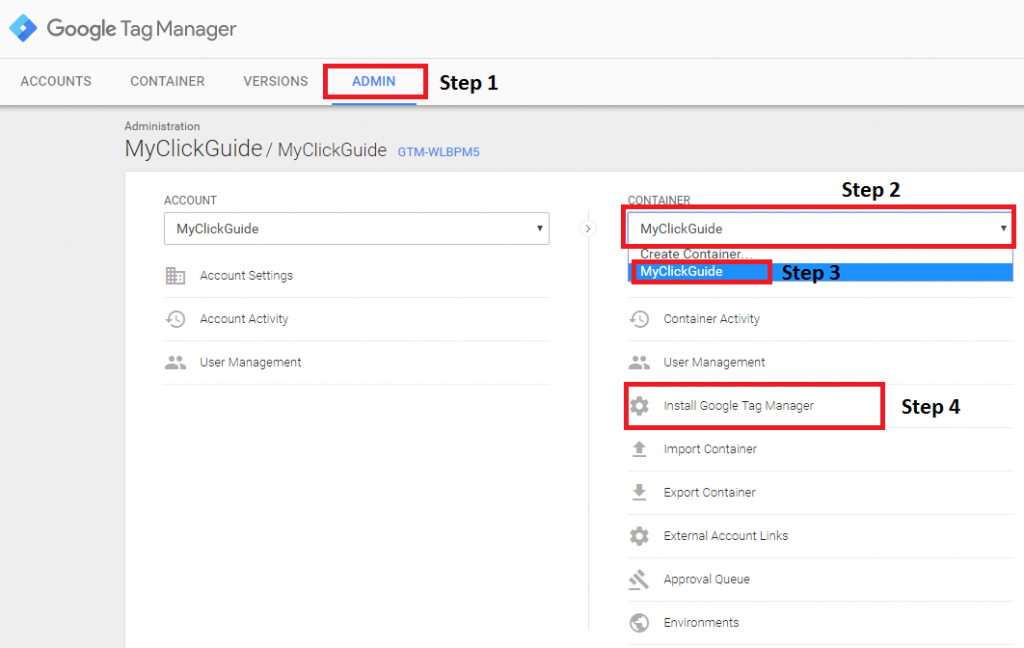Click the Approval Queue gavel icon
The height and width of the screenshot is (648, 1024).
click(x=639, y=579)
